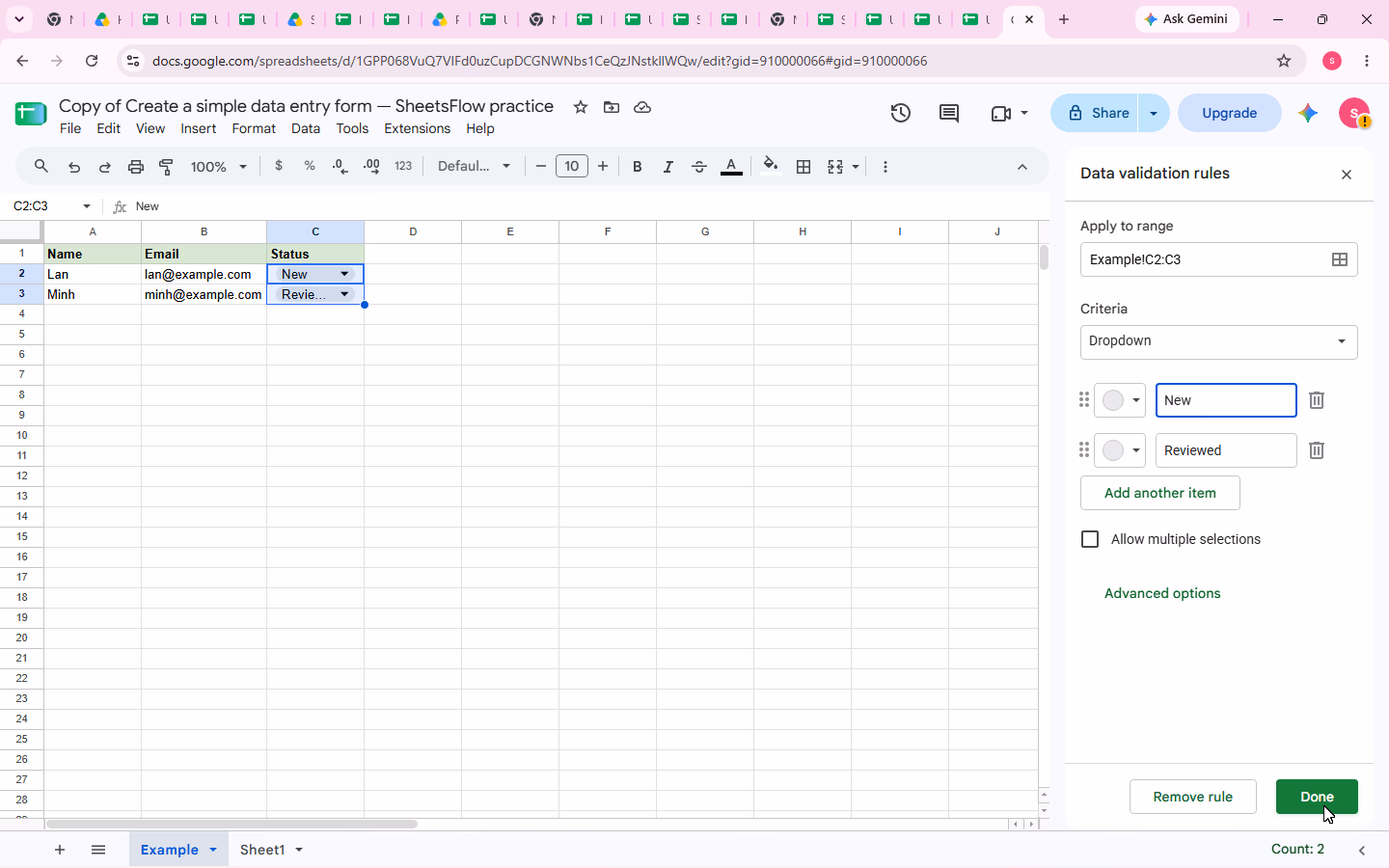
Task: Open the font Default dropdown
Action: tap(474, 166)
